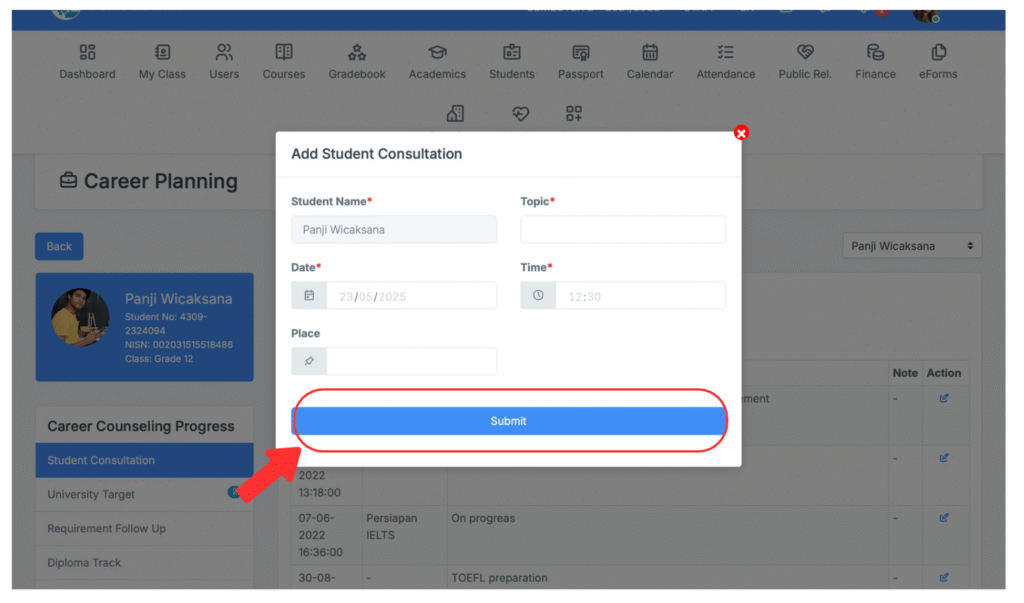Click into the Topic text field

point(623,230)
